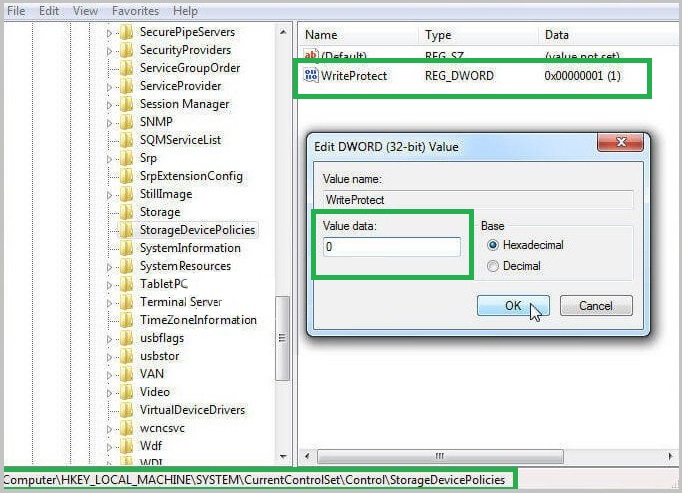Click the SystemInformation folder icon

click(127, 248)
